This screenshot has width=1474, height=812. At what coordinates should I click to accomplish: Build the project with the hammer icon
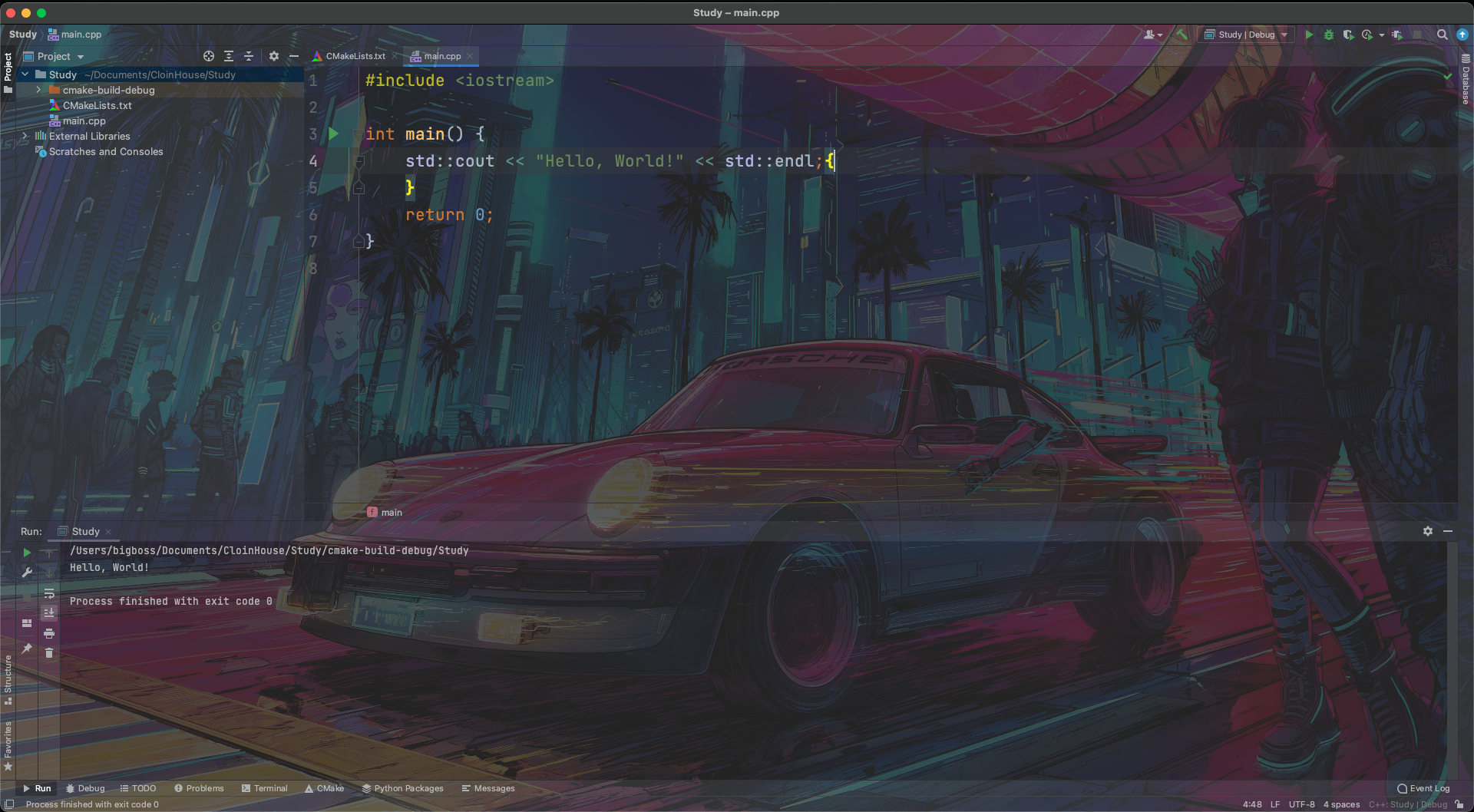(1182, 35)
